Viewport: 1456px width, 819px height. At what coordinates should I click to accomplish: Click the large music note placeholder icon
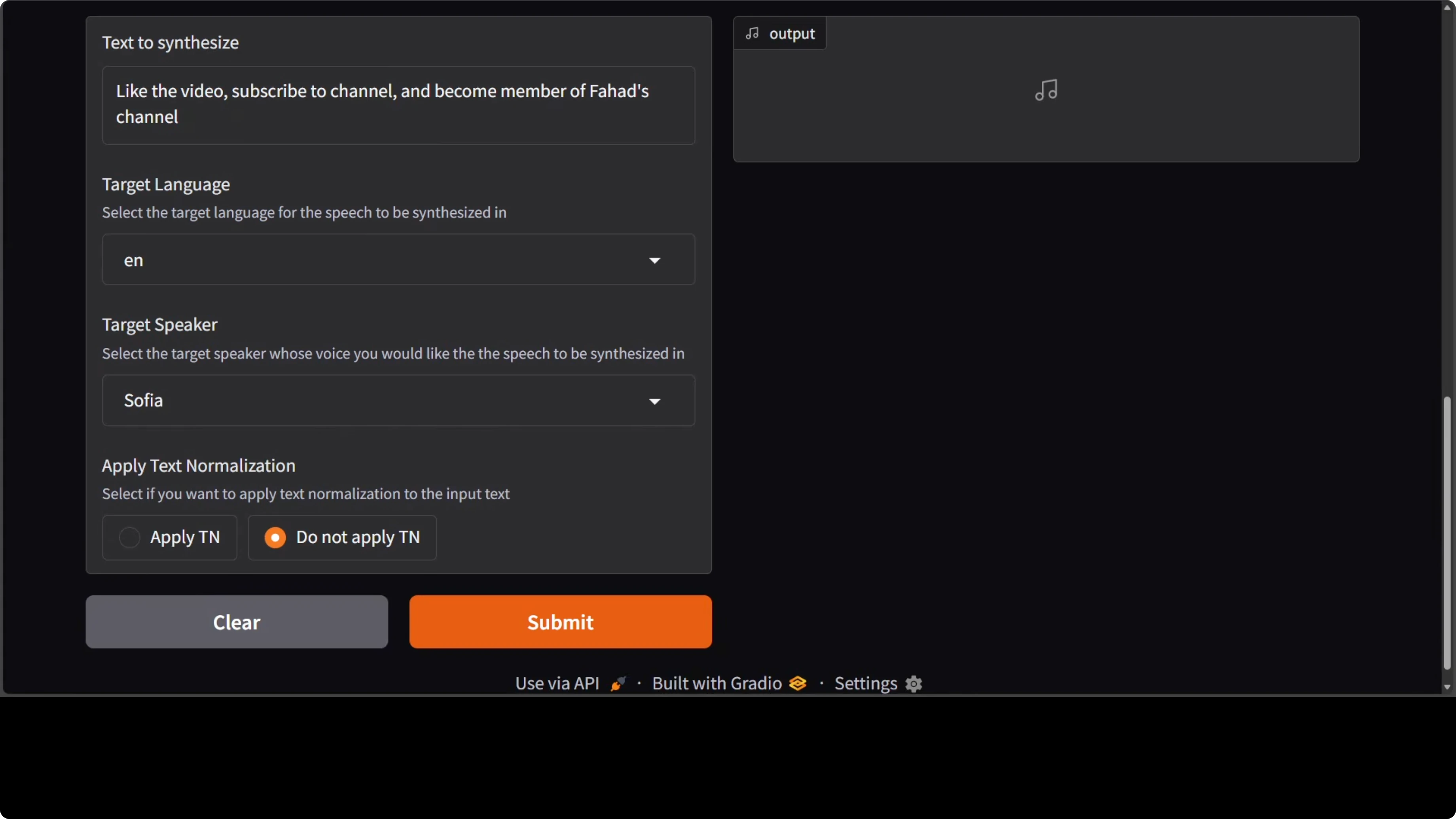pos(1046,90)
